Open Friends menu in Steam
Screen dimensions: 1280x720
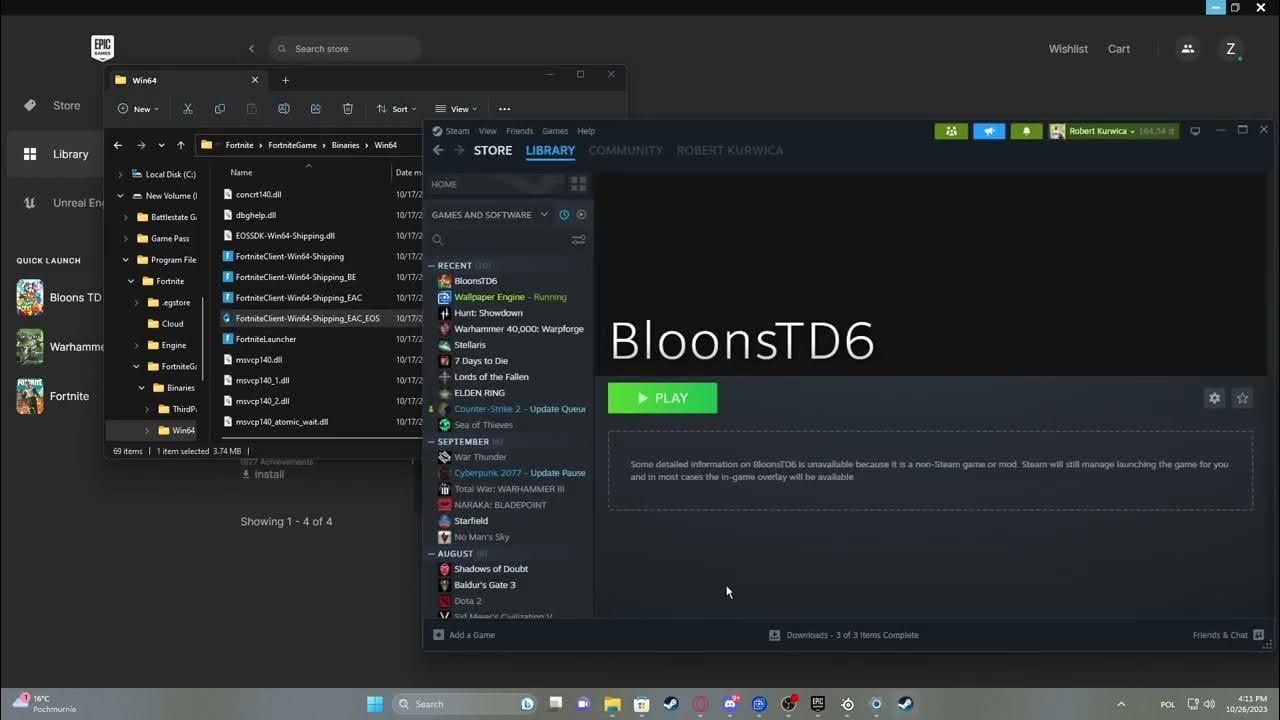[519, 131]
